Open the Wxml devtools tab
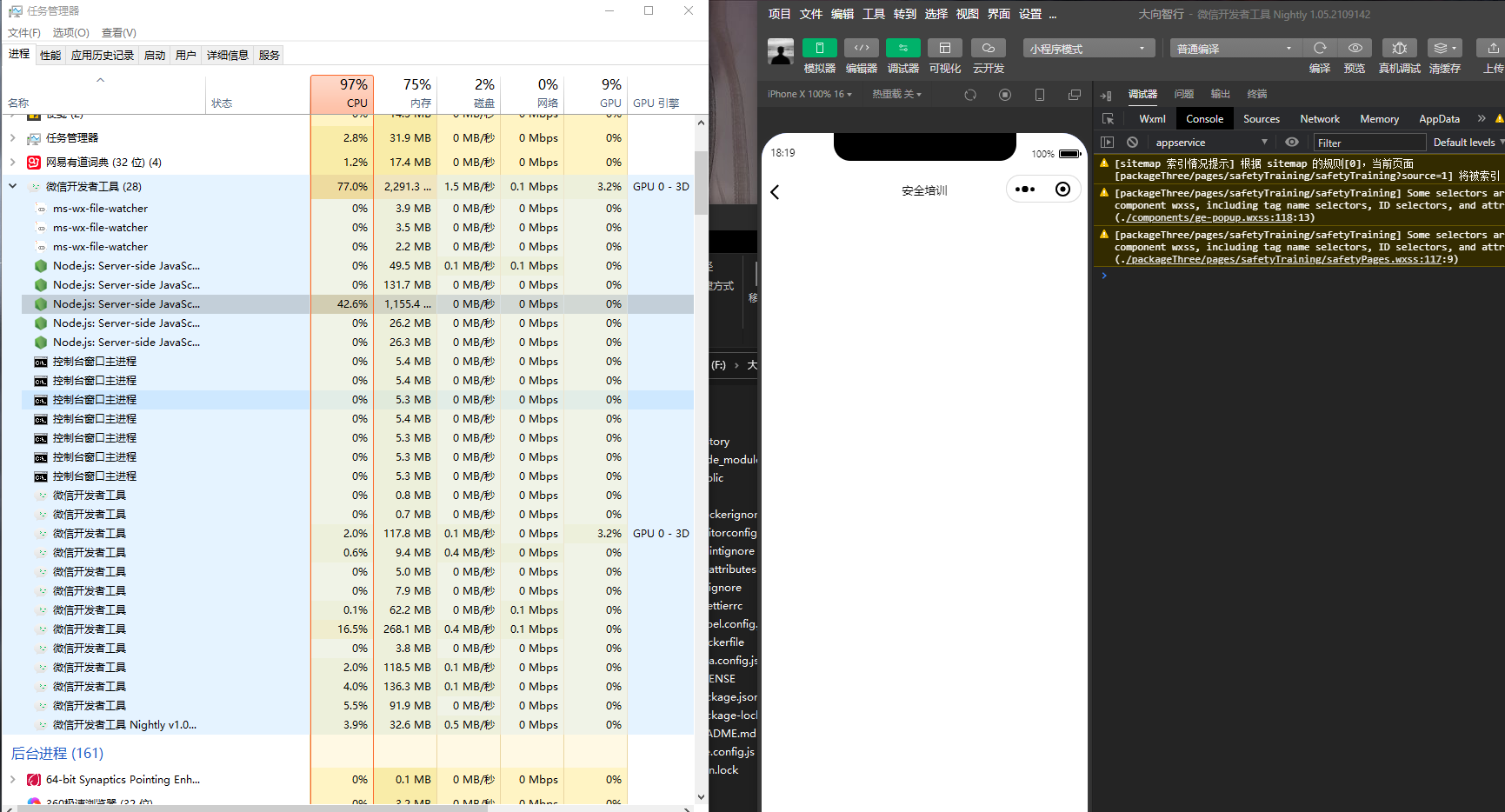Screen dimensions: 1505x812 (x=1152, y=119)
